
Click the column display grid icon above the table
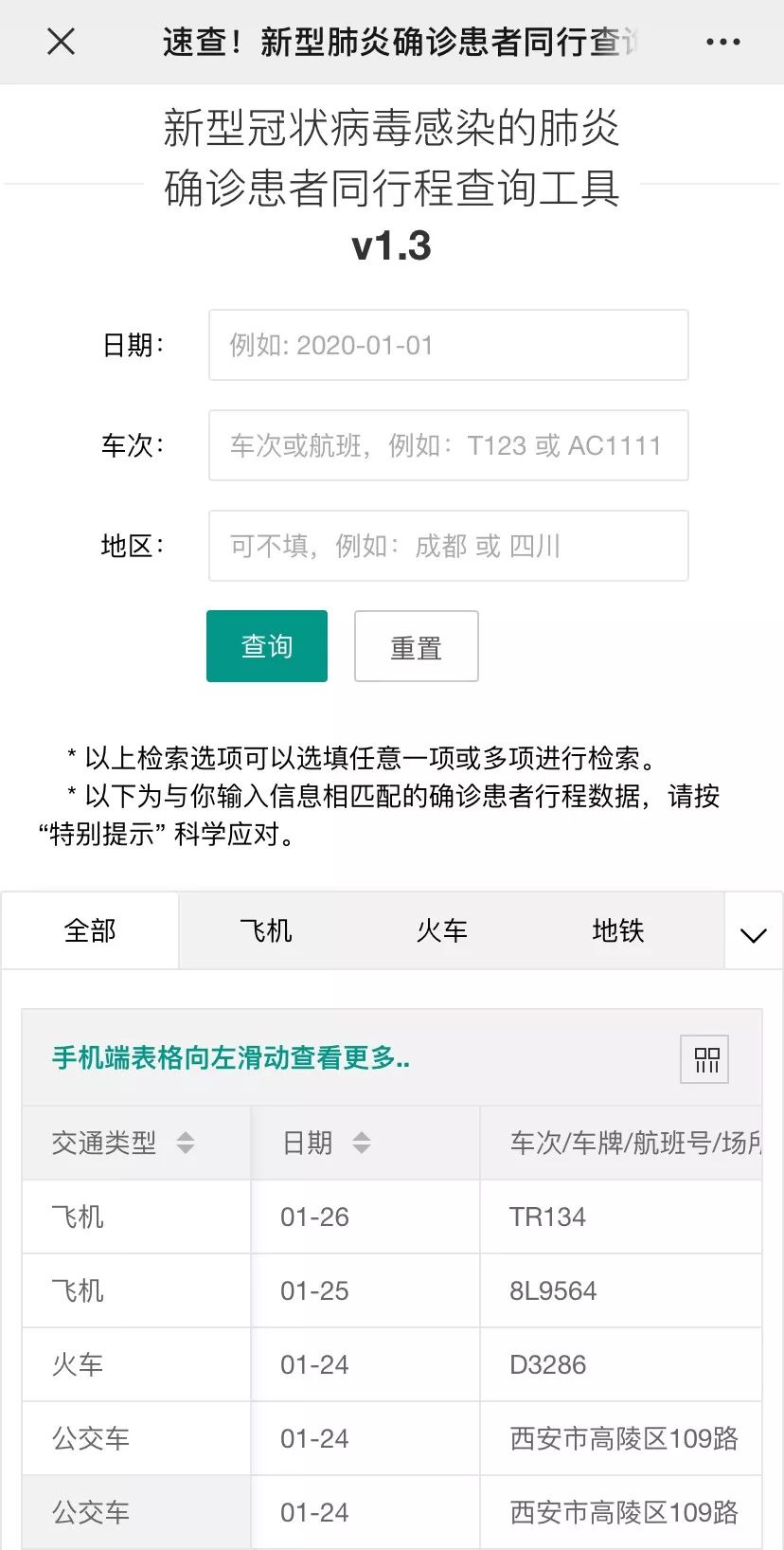pyautogui.click(x=704, y=1059)
